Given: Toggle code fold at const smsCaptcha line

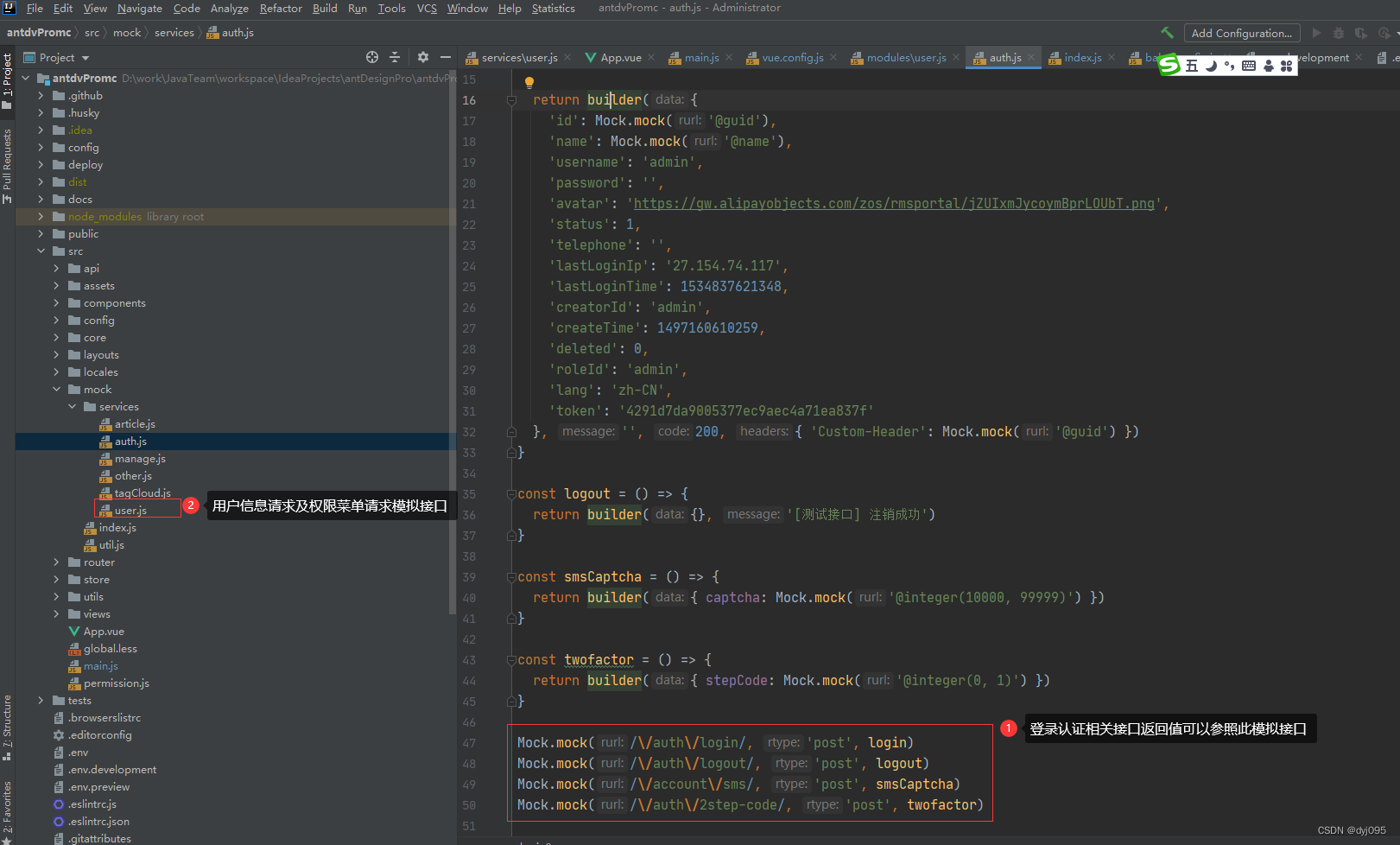Looking at the screenshot, I should [511, 577].
